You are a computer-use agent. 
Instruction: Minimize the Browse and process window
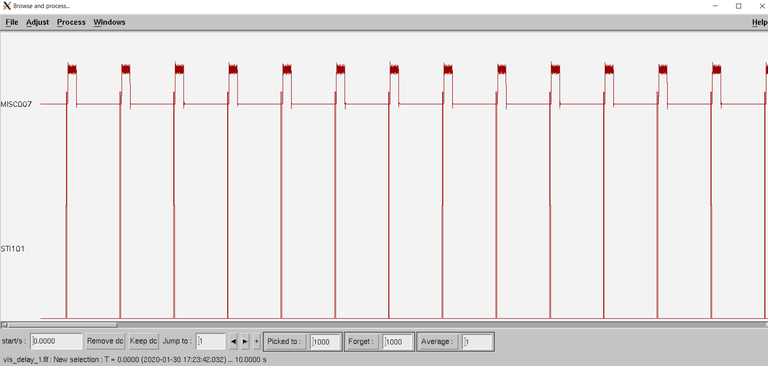tap(716, 6)
